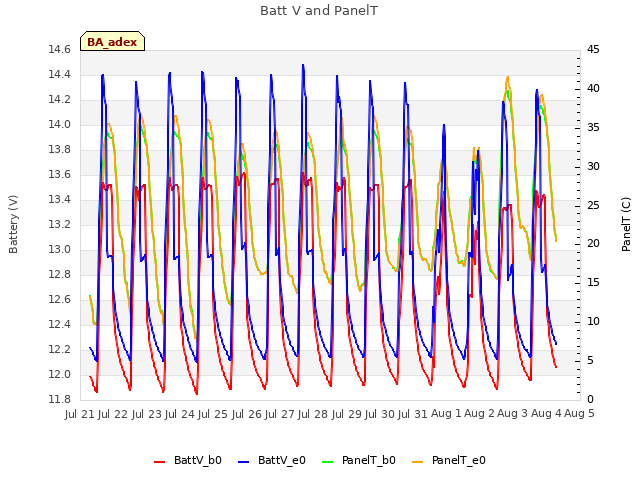Click the 15 tick on PanelT axis
Viewport: 640px width, 480px height.
(593, 282)
